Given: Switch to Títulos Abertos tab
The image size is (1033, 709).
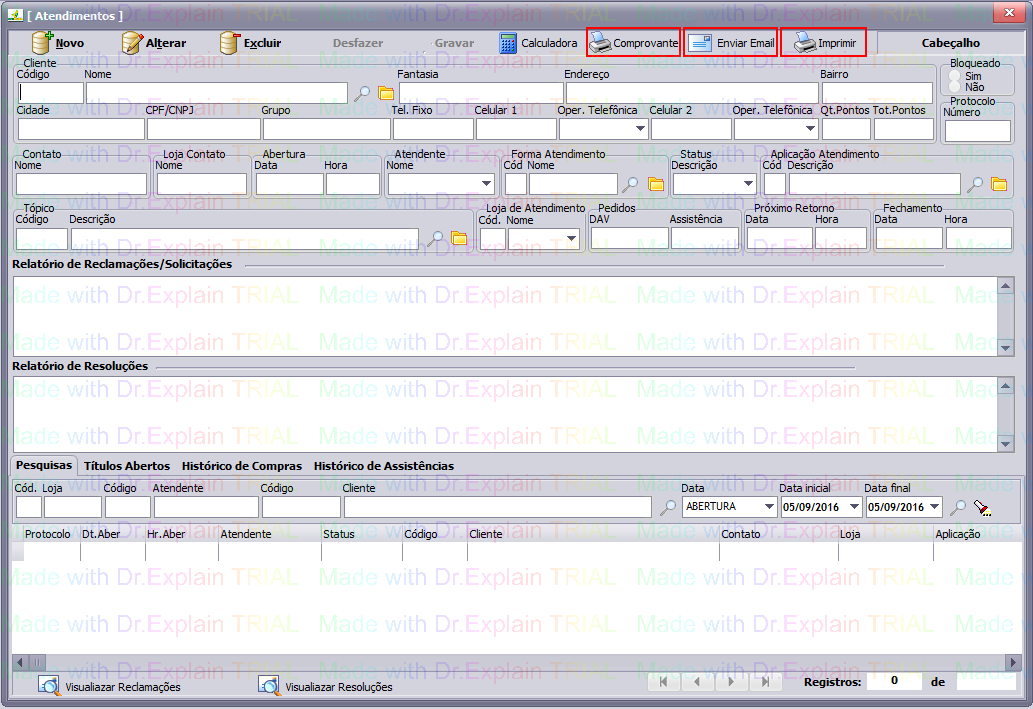Looking at the screenshot, I should point(126,465).
